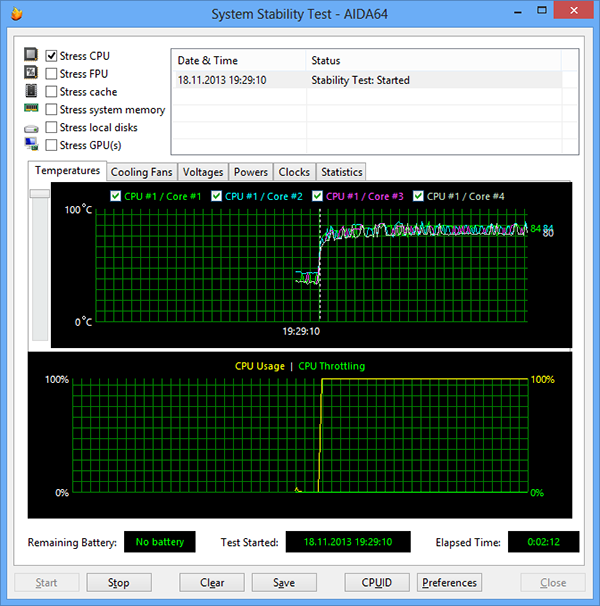Click the Clear button

(x=212, y=582)
